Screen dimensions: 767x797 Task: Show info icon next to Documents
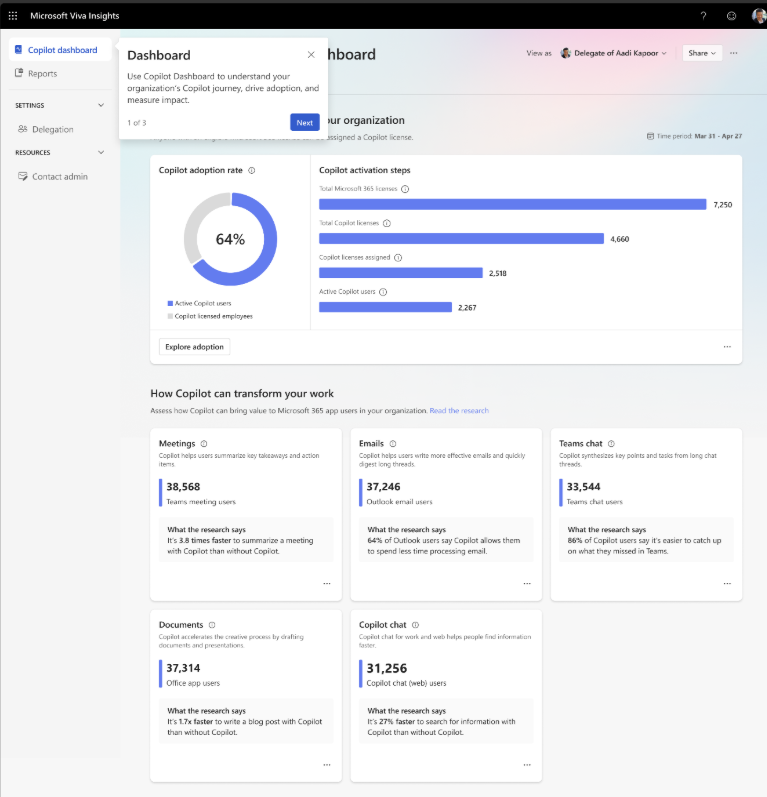[x=212, y=625]
